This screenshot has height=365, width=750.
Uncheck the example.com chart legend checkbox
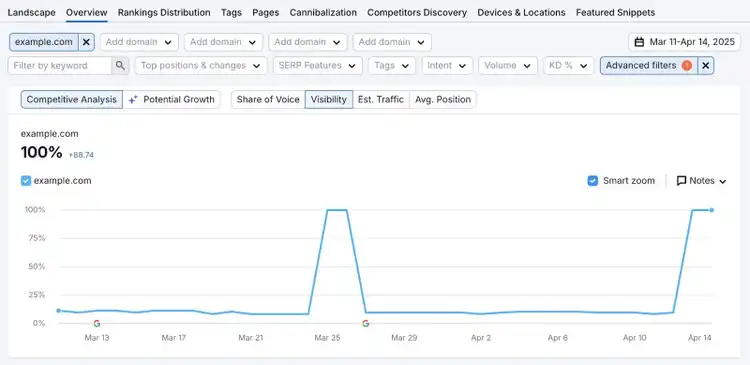(x=26, y=181)
